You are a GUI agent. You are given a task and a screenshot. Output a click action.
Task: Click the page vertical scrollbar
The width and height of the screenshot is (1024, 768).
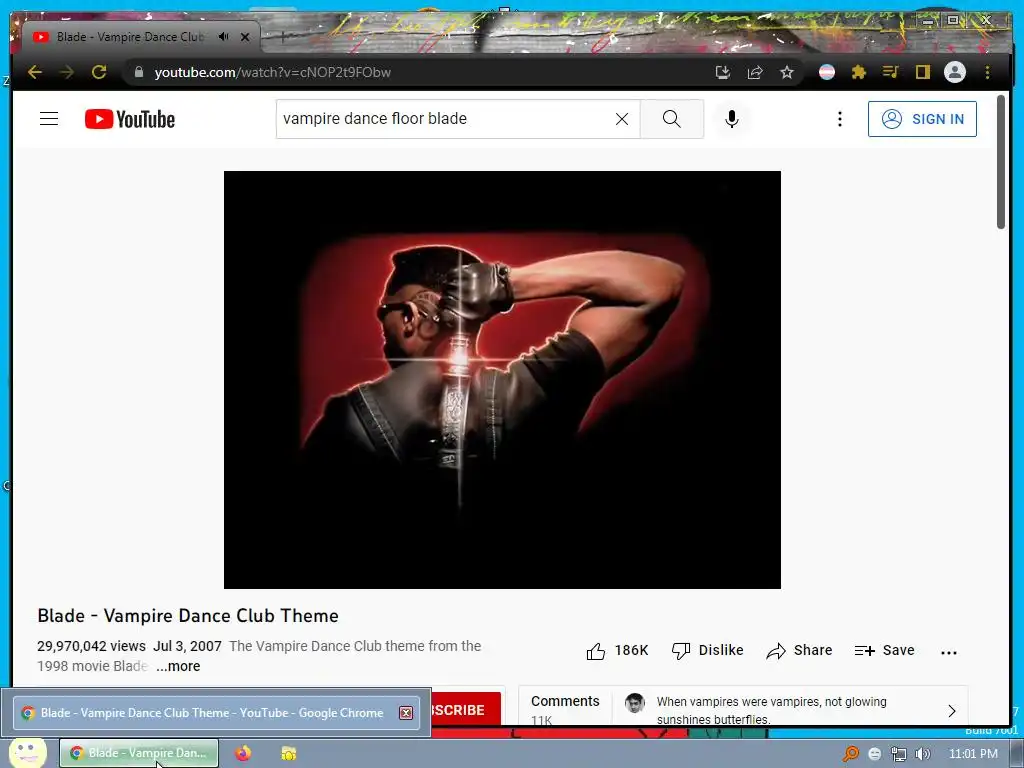1000,161
